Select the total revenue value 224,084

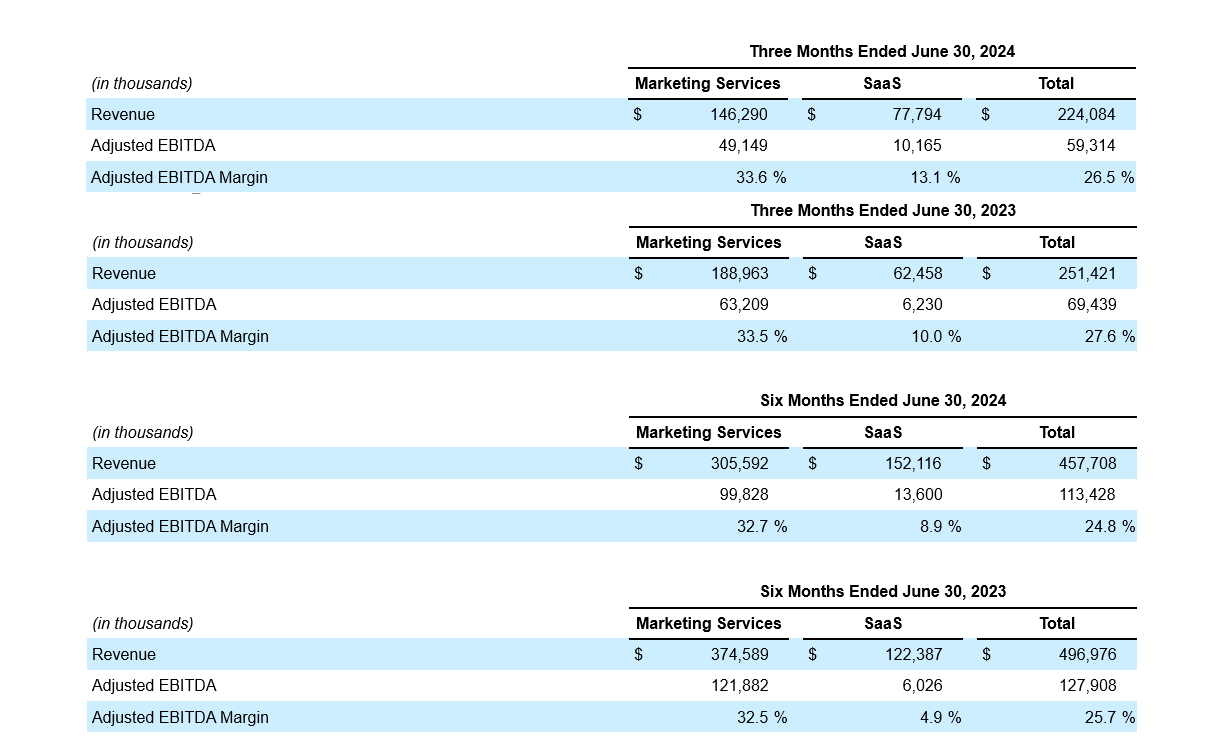[1086, 115]
